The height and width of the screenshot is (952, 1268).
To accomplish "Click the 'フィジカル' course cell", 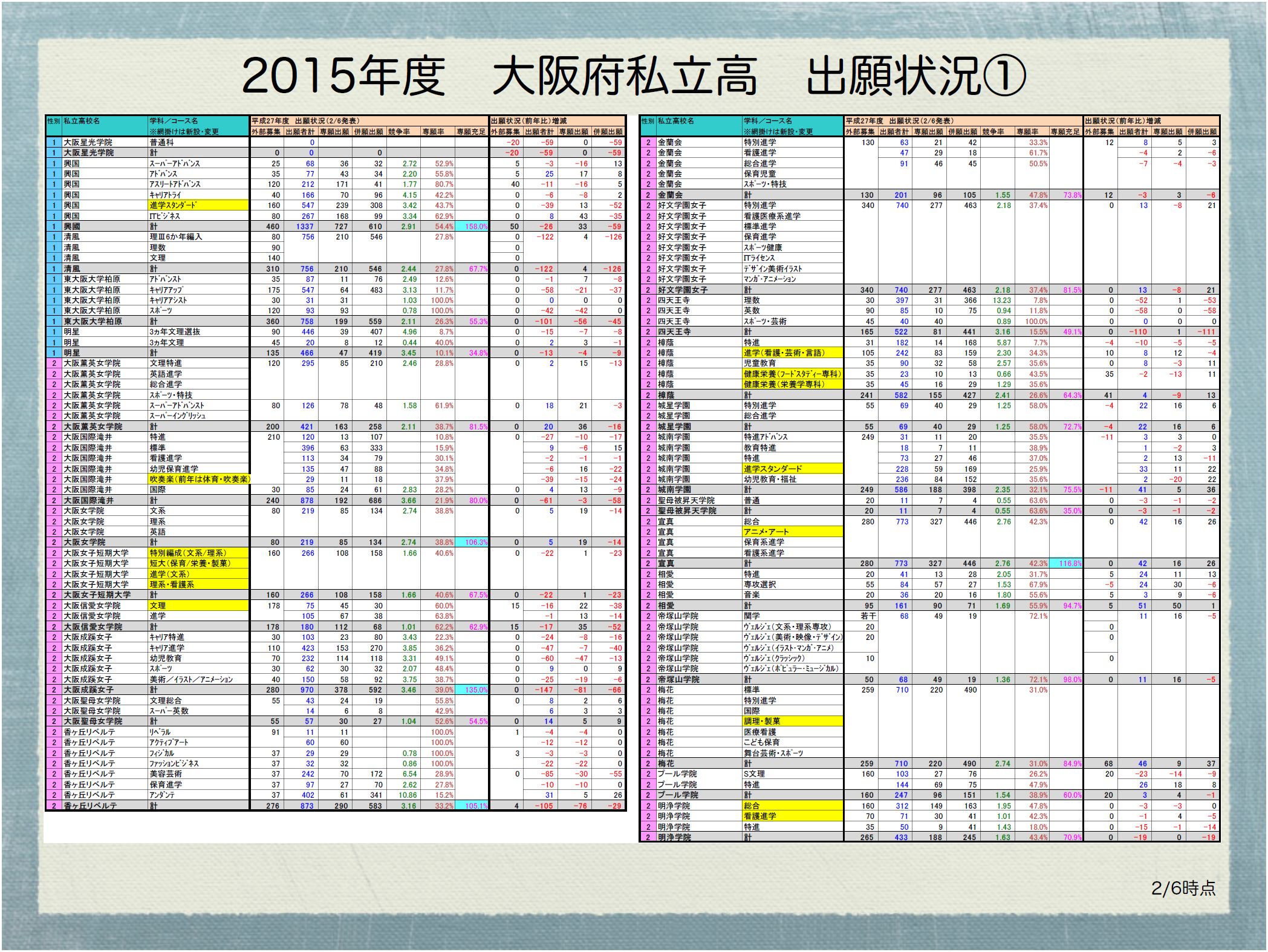I will coord(199,753).
